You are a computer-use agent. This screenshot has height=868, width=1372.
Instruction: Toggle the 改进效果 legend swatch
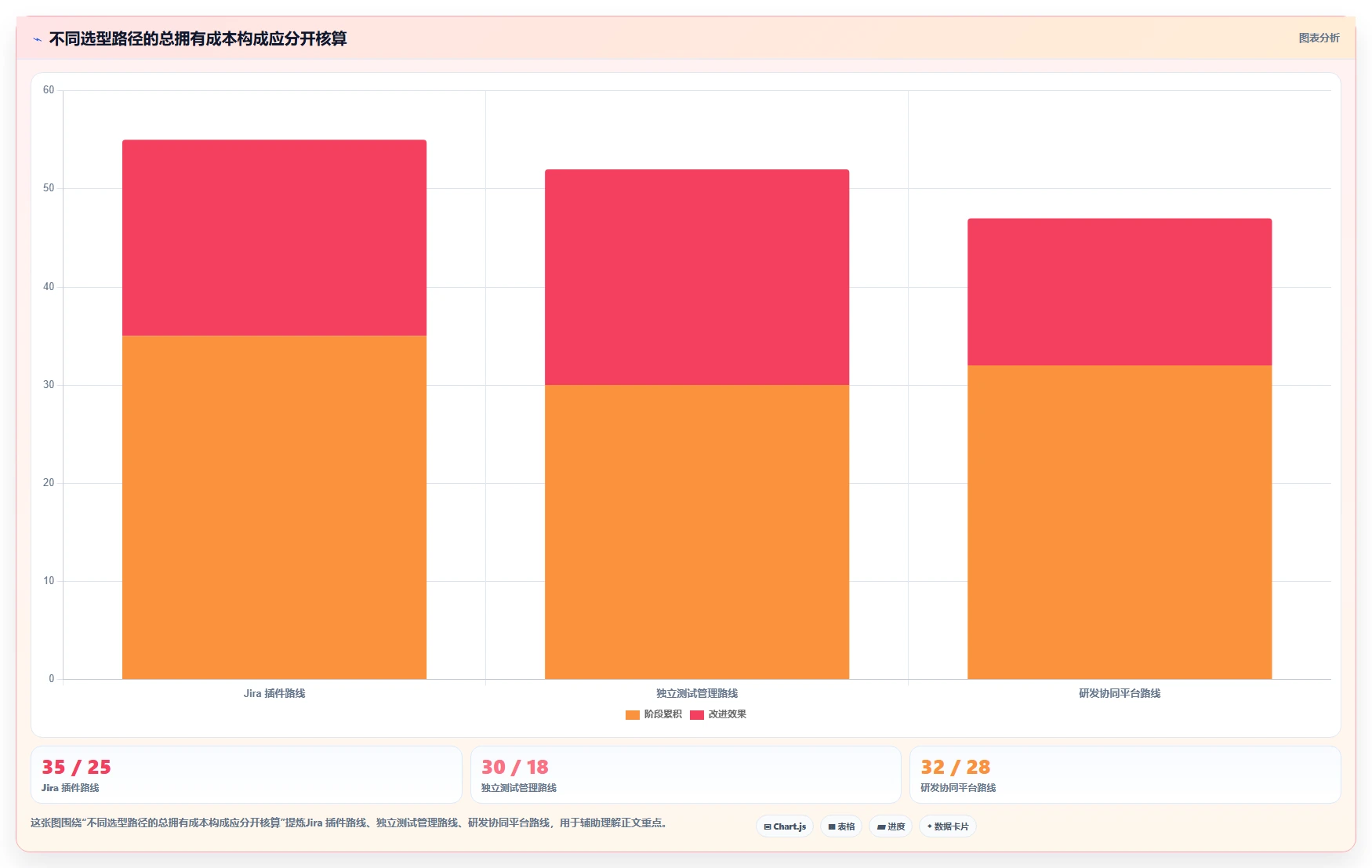click(696, 714)
